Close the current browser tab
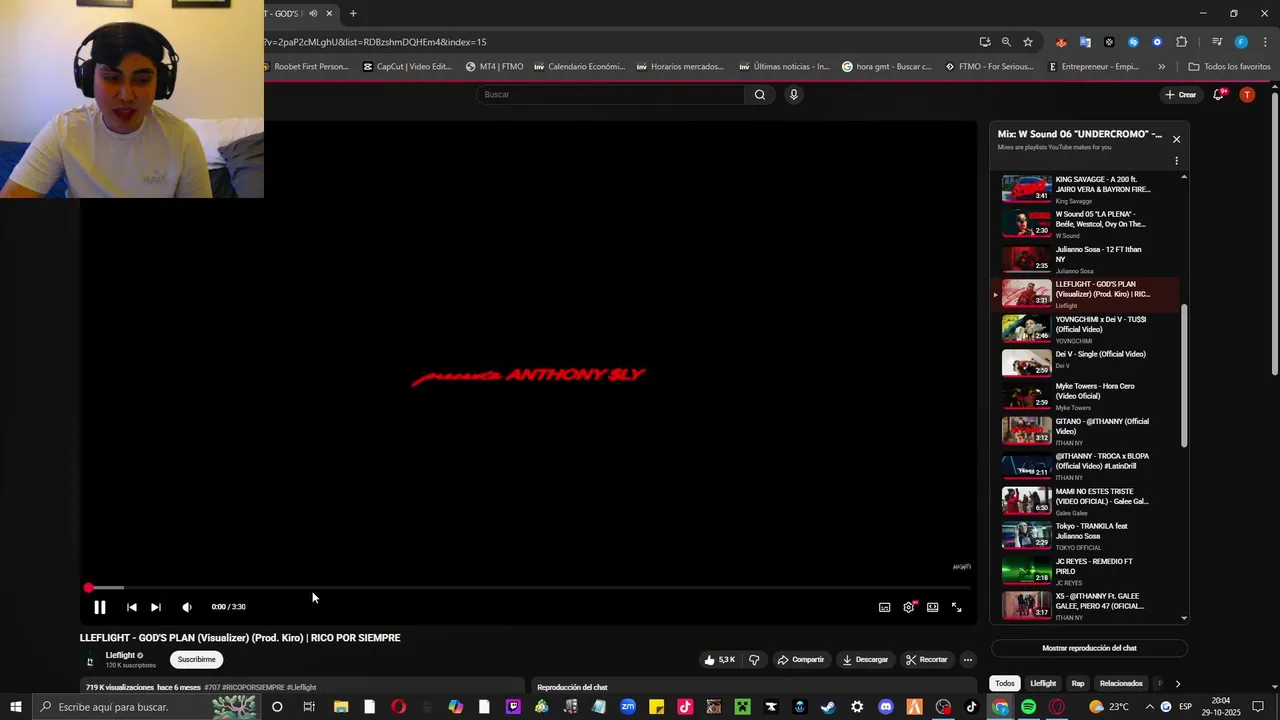 tap(329, 14)
